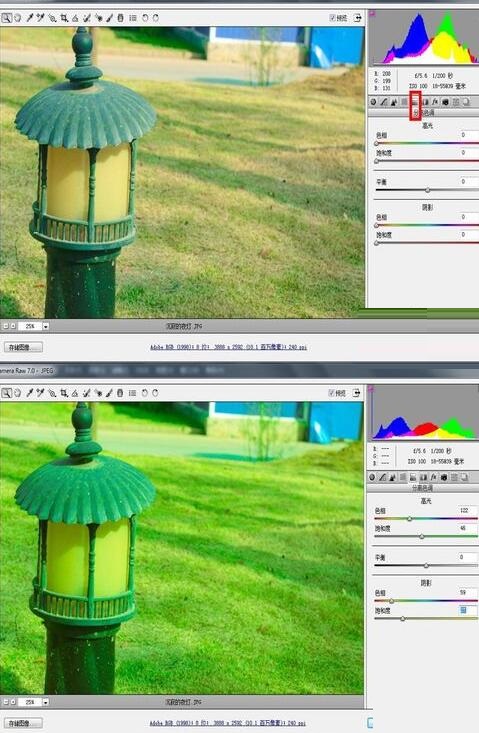Click Save Image button in upper window

coord(23,347)
